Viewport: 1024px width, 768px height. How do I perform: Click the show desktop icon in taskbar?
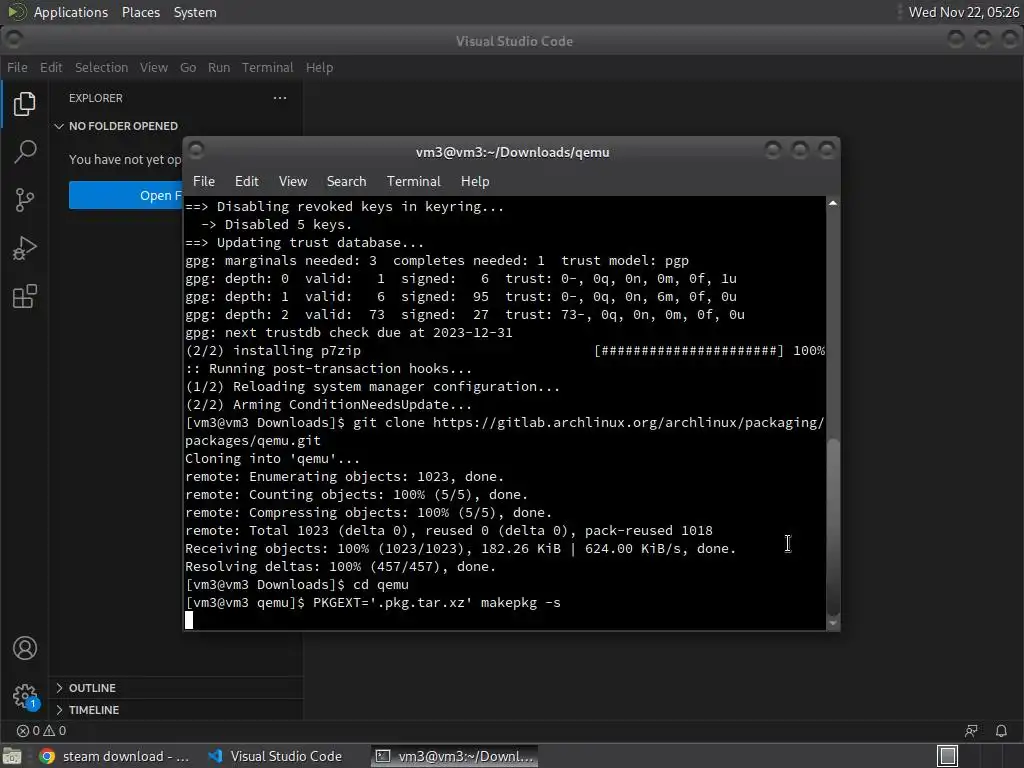(12, 756)
